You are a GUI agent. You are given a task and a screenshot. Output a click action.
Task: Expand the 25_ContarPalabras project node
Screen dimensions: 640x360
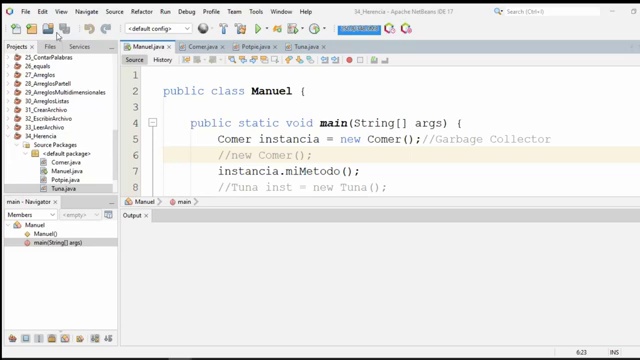8,58
